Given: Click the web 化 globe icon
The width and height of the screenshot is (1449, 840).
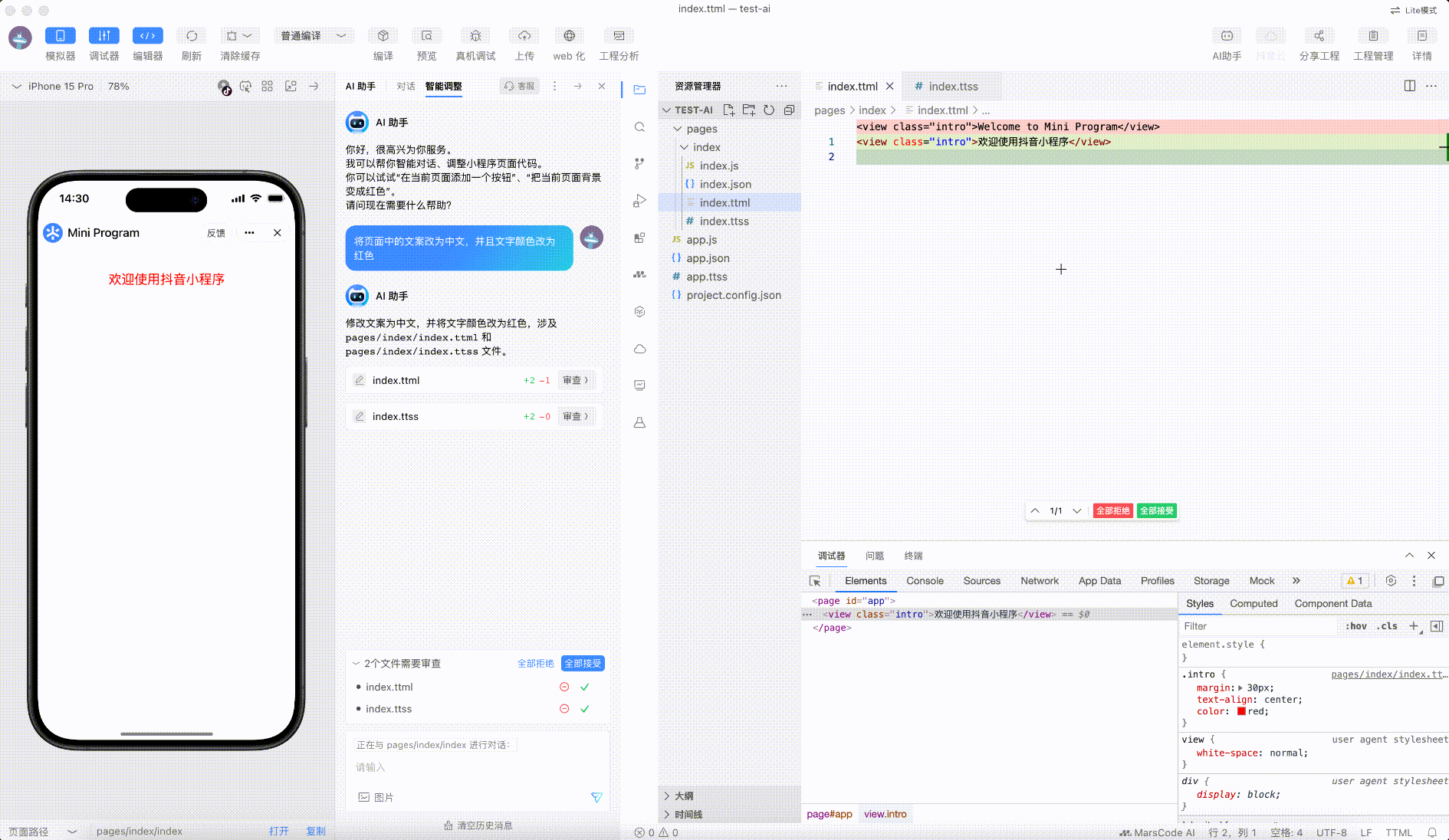Looking at the screenshot, I should click(569, 36).
